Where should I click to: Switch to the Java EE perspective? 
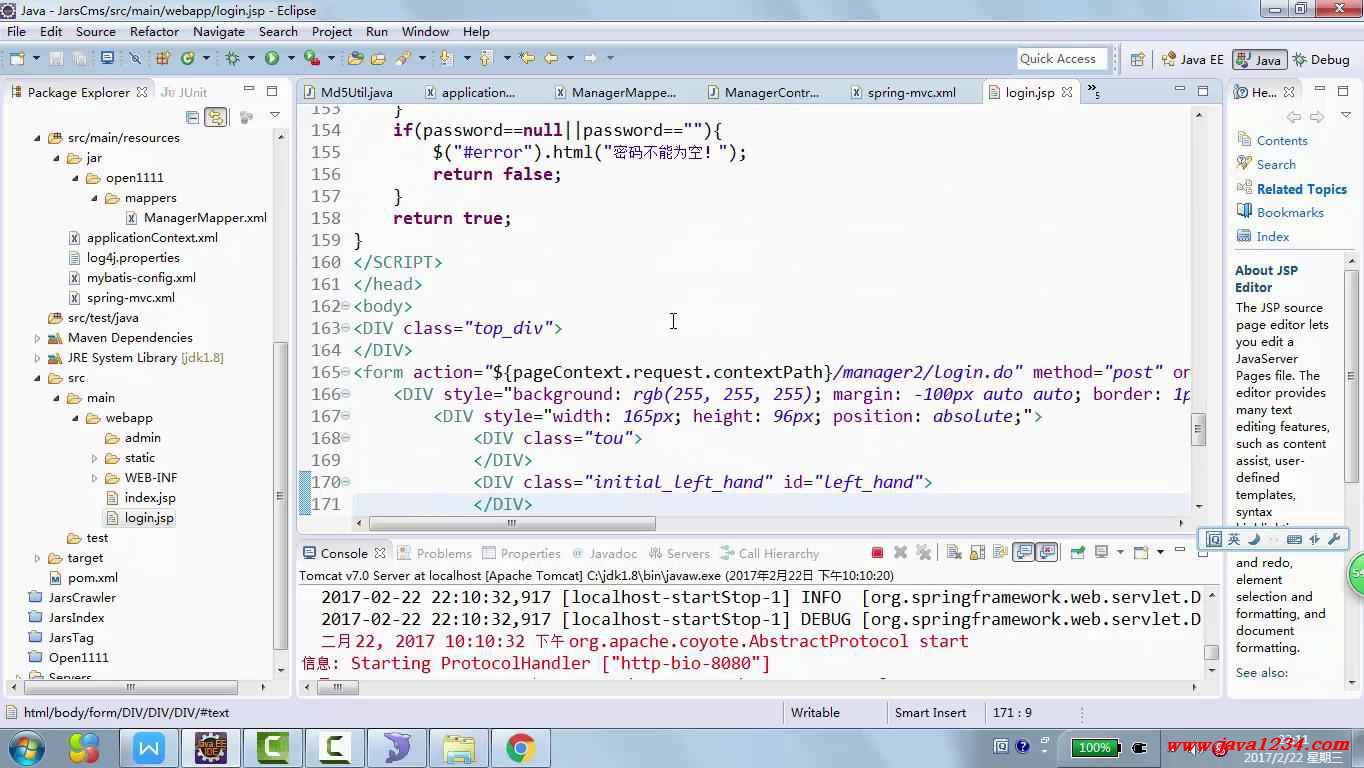(1191, 59)
